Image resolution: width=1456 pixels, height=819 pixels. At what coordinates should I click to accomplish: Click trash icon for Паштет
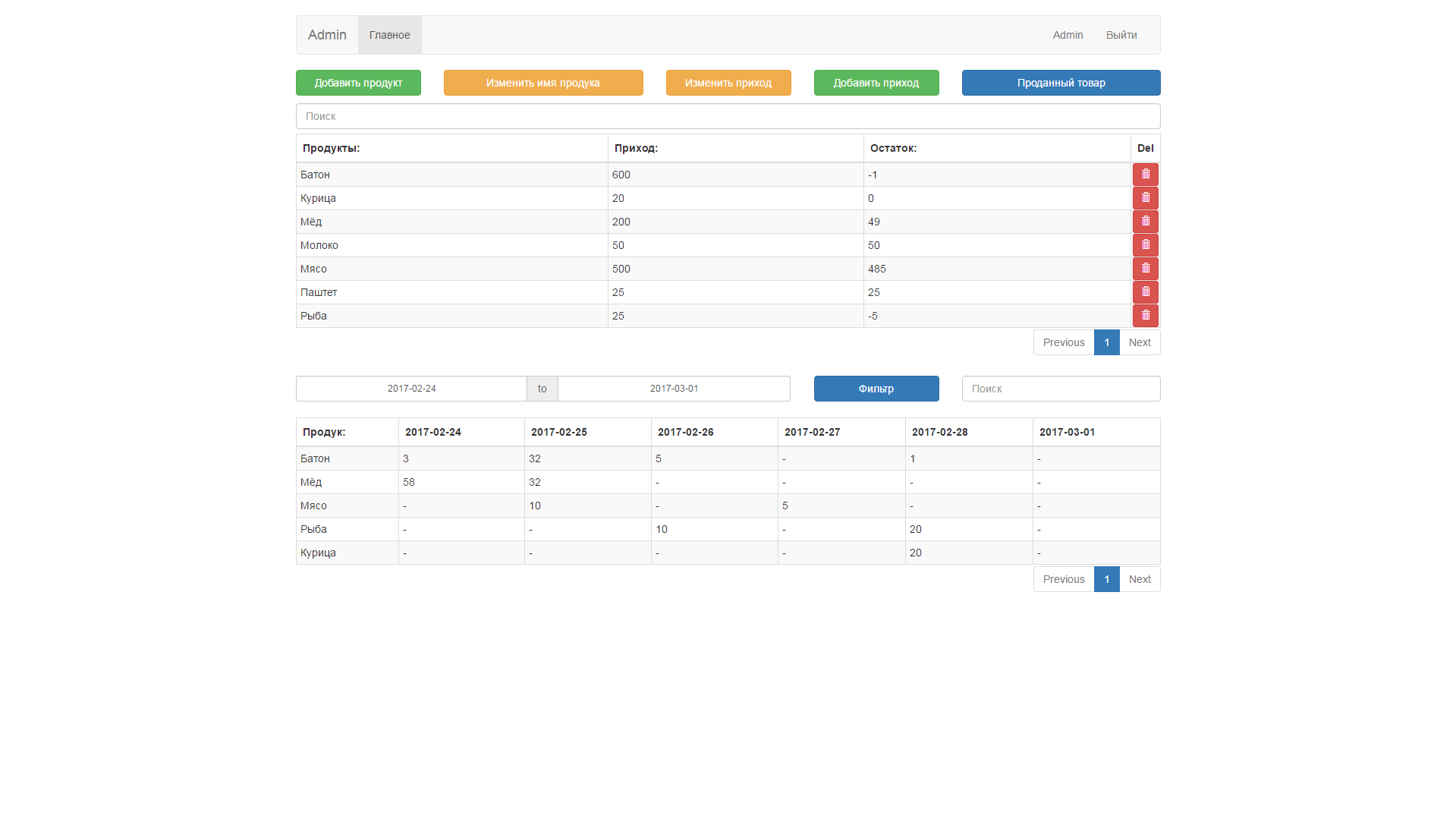point(1145,292)
